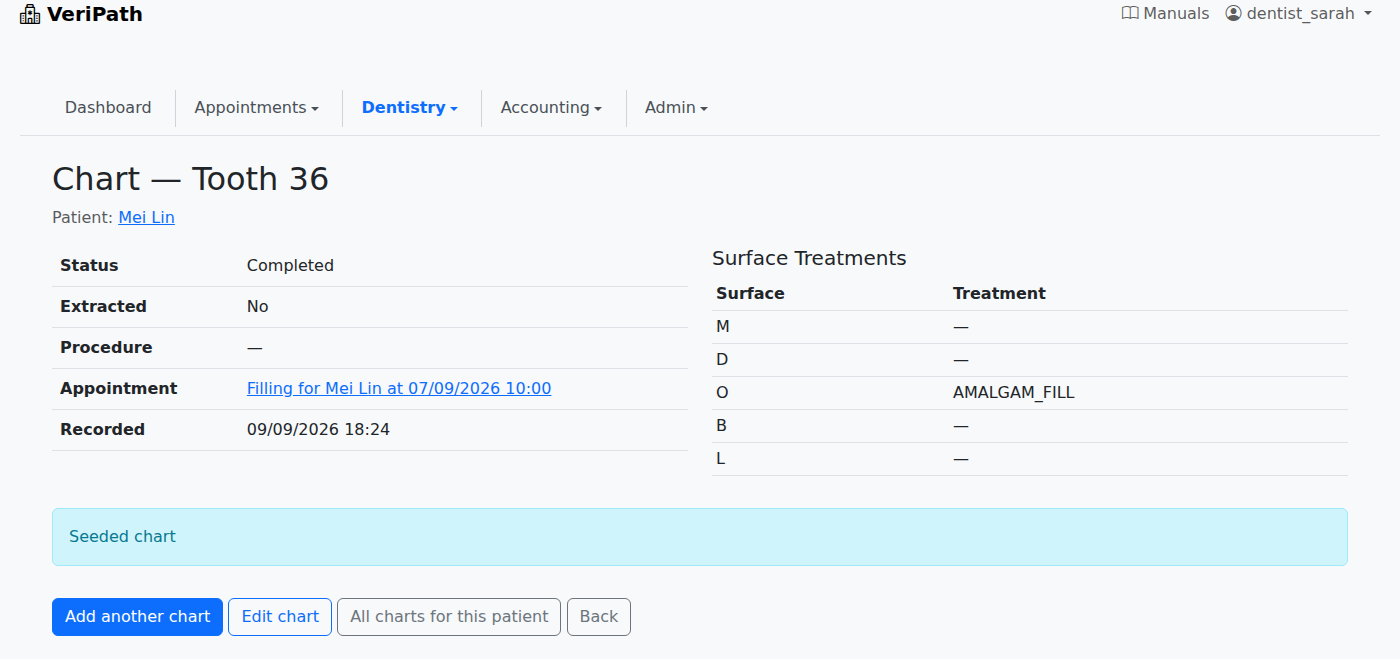Image resolution: width=1400 pixels, height=659 pixels.
Task: Click surface B row label
Action: coord(721,426)
